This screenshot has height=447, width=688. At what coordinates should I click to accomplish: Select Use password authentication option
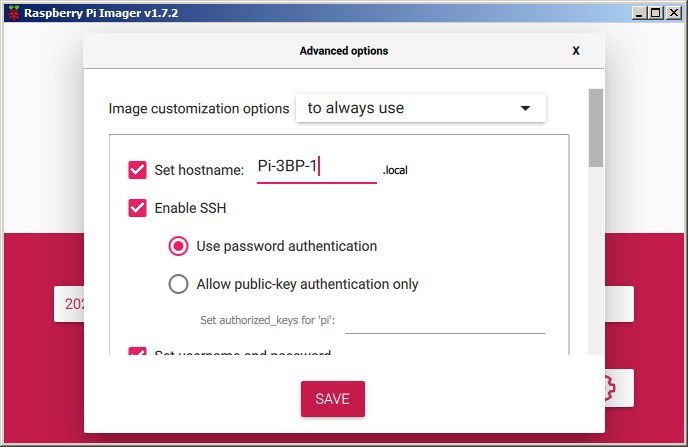(179, 246)
